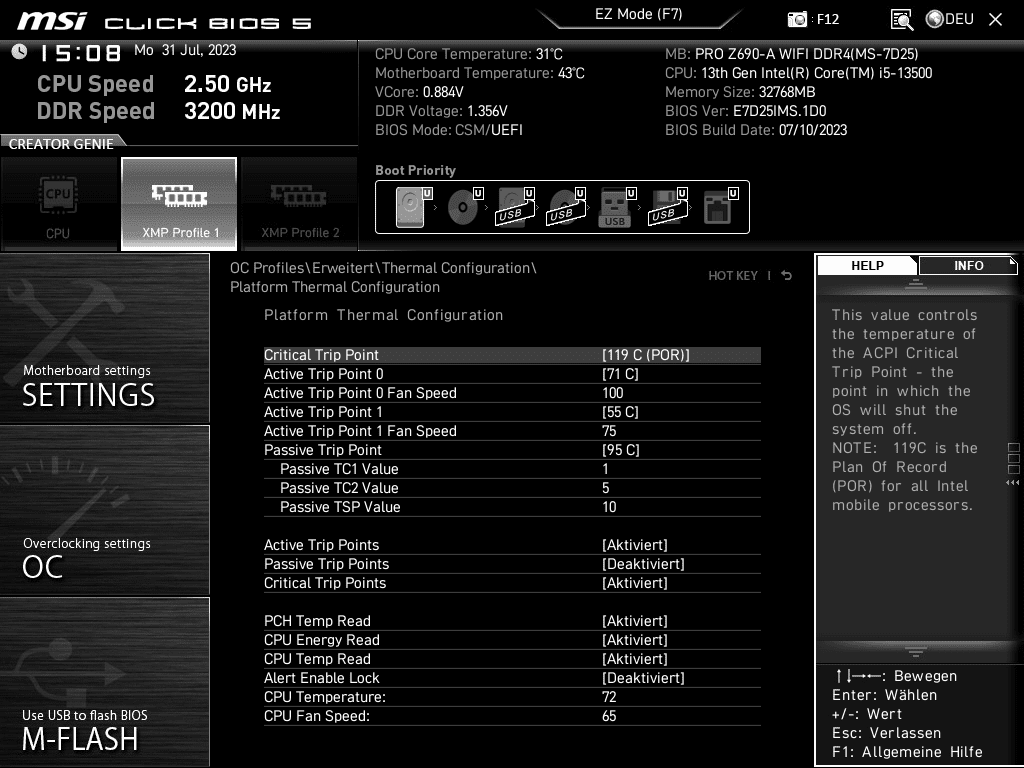1024x768 pixels.
Task: Edit Active Trip Point 0 Fan Speed value 100
Action: (x=512, y=392)
